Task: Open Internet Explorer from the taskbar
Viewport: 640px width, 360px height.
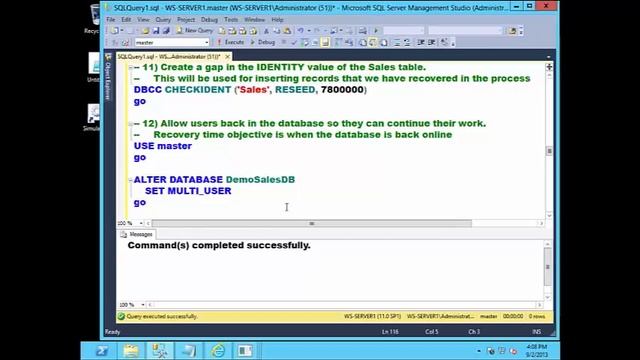Action: [218, 351]
